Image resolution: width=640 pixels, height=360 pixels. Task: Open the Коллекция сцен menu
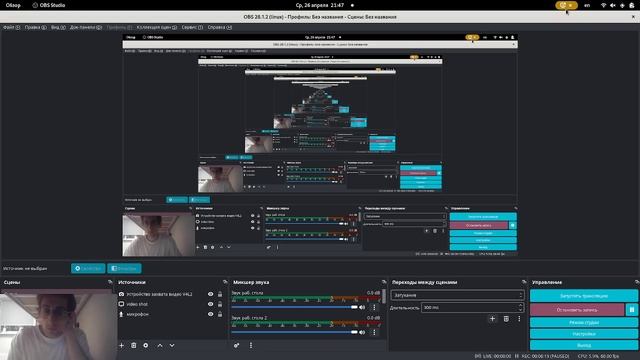157,27
